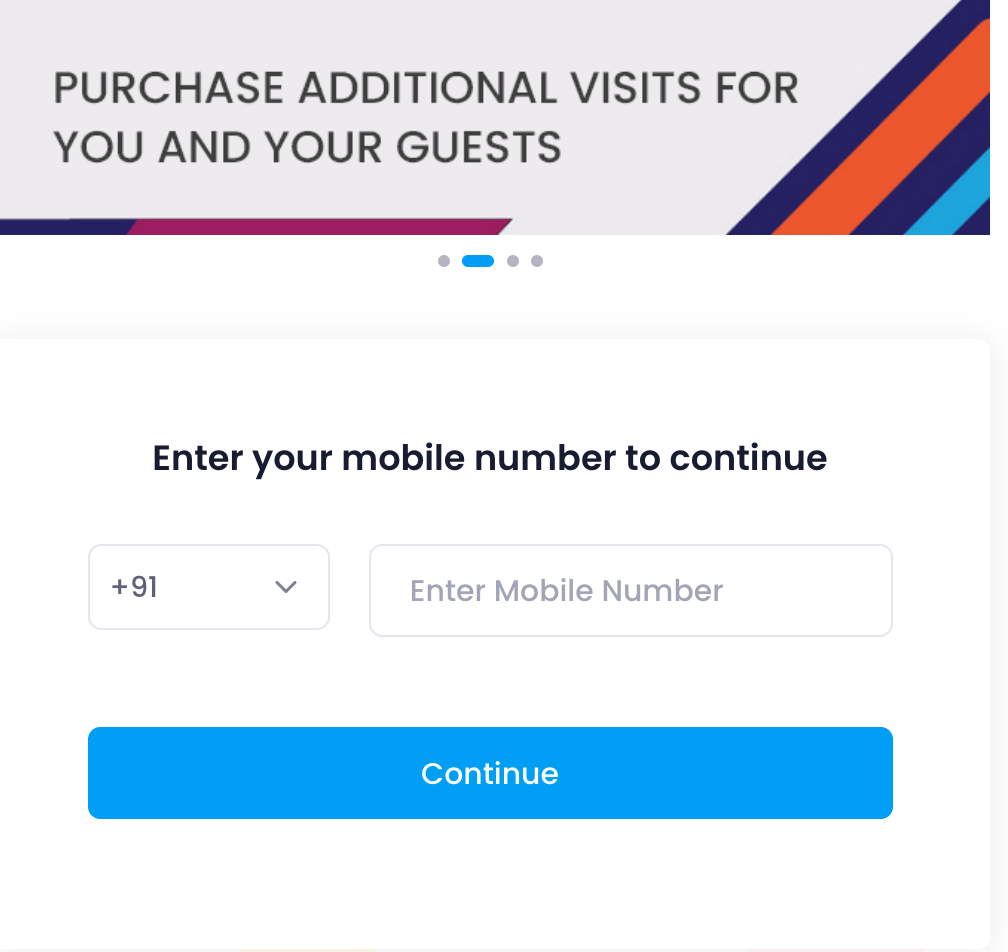Click the "Continue" label text
1008x952 pixels.
(490, 773)
